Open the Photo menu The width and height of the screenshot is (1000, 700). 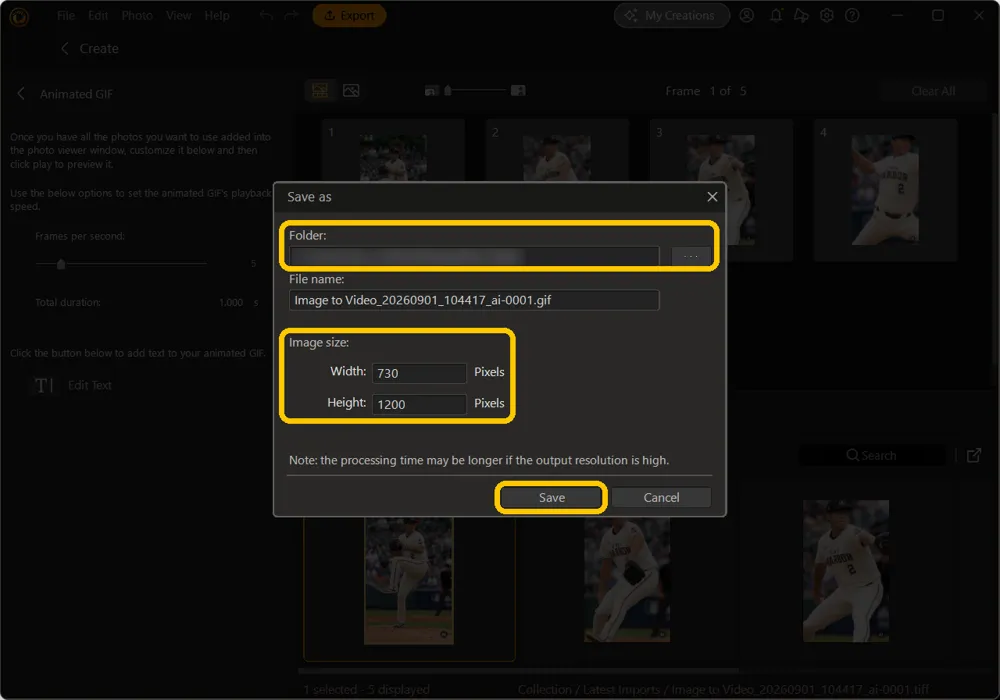[x=137, y=15]
